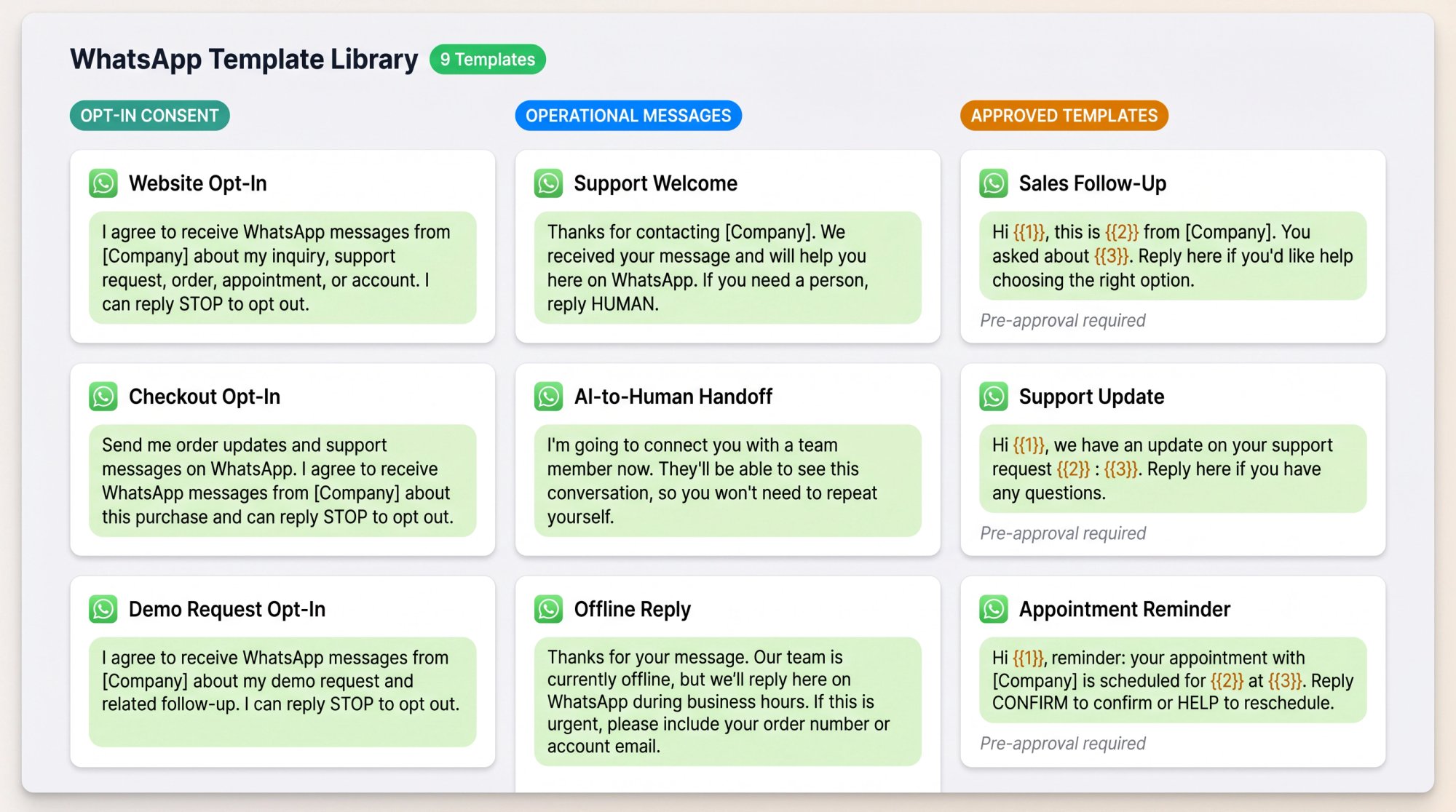The image size is (1456, 812).
Task: Click the WhatsApp icon beside Website Opt-In
Action: (103, 183)
